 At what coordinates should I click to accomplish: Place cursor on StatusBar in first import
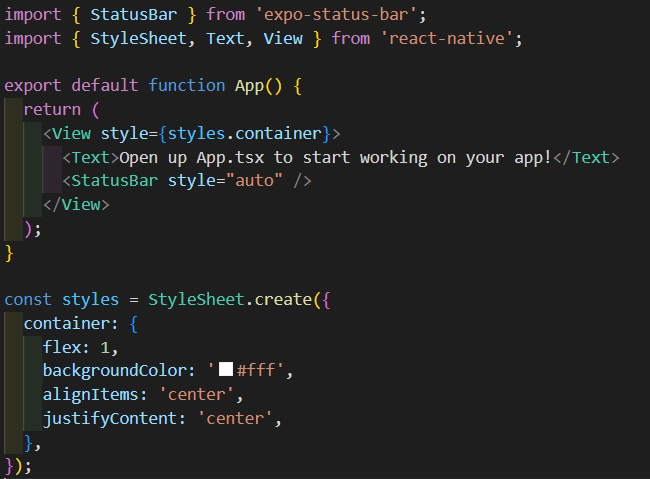(x=133, y=15)
